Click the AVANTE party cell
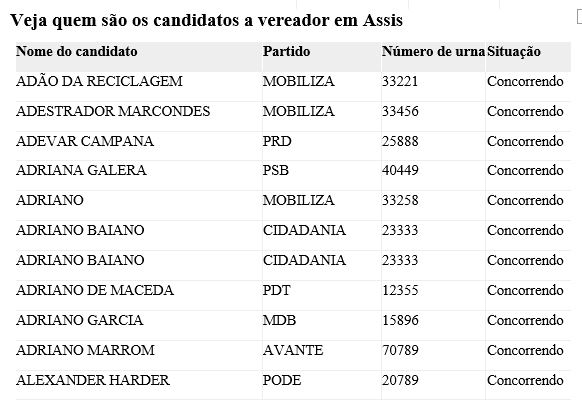 [x=293, y=350]
